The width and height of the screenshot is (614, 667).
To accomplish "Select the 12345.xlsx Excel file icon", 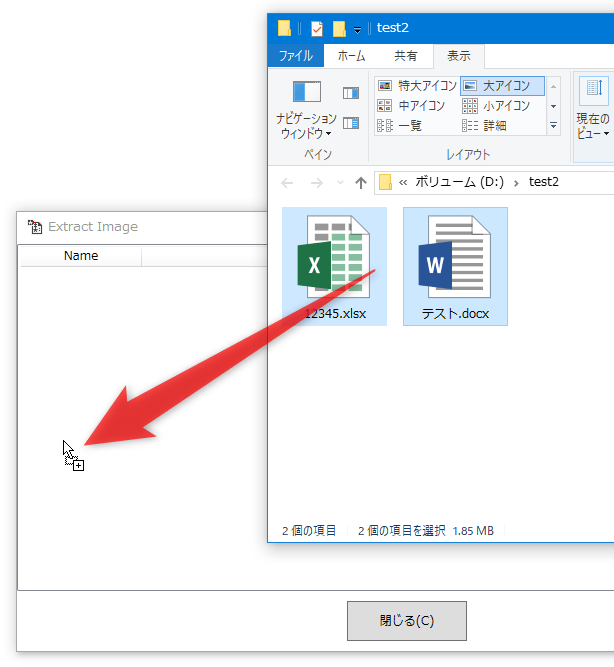I will (334, 257).
